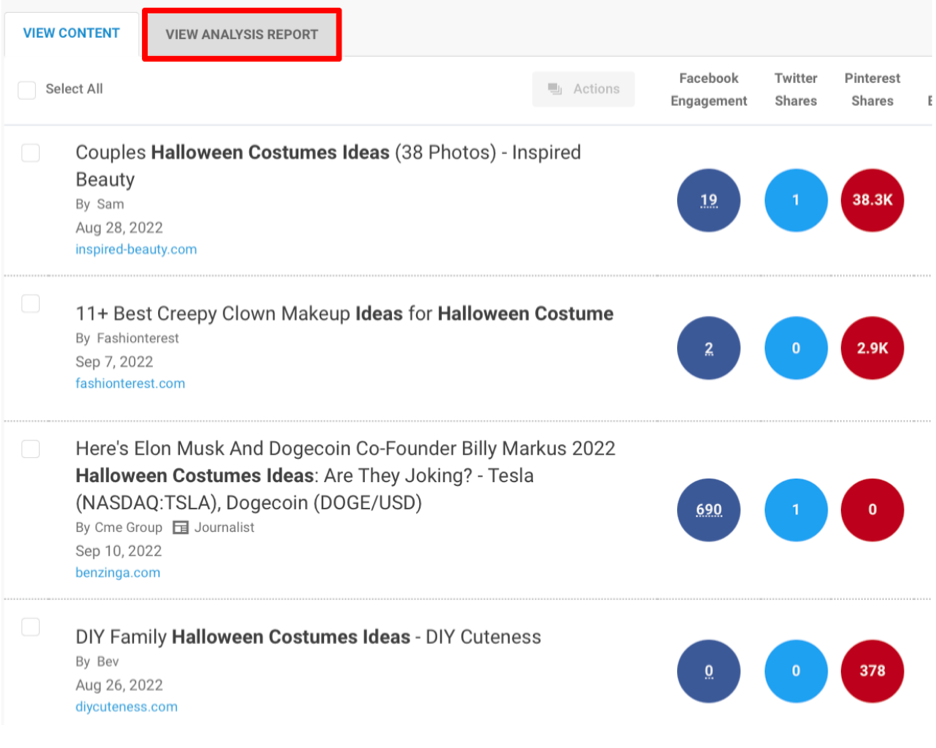Tick the checkbox for the Elon Musk Dogecoin article

[31, 449]
